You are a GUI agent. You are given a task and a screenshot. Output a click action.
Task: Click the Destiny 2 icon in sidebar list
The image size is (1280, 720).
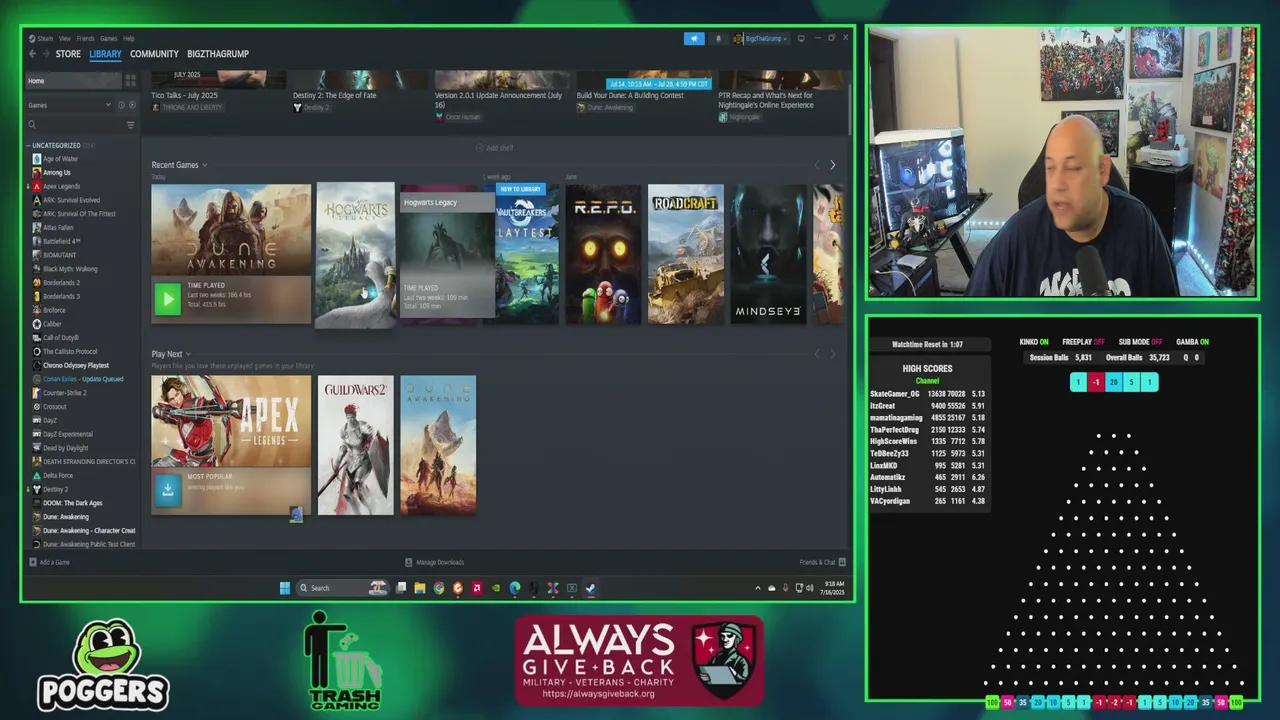pyautogui.click(x=37, y=489)
